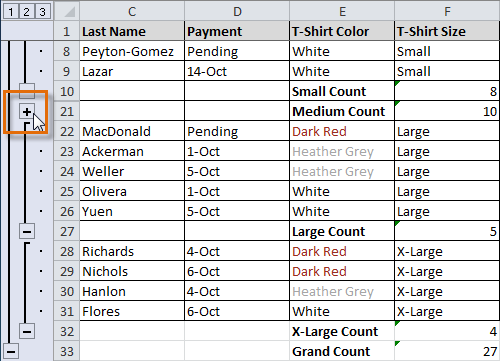Collapse the Large Count group

tap(27, 231)
